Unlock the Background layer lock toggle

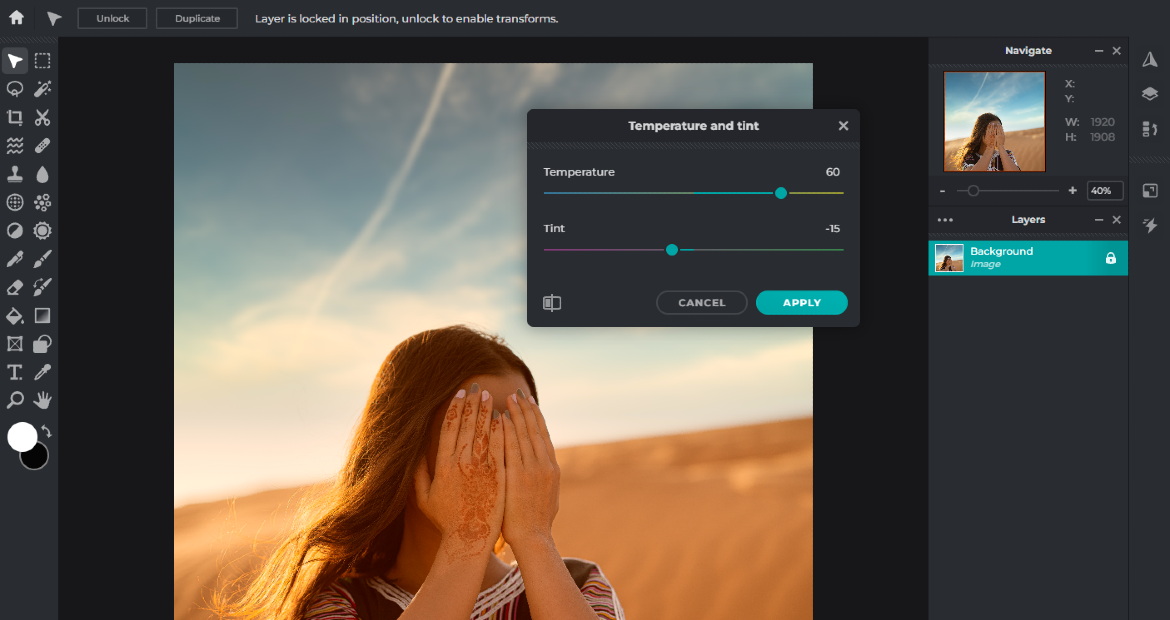(x=1110, y=257)
